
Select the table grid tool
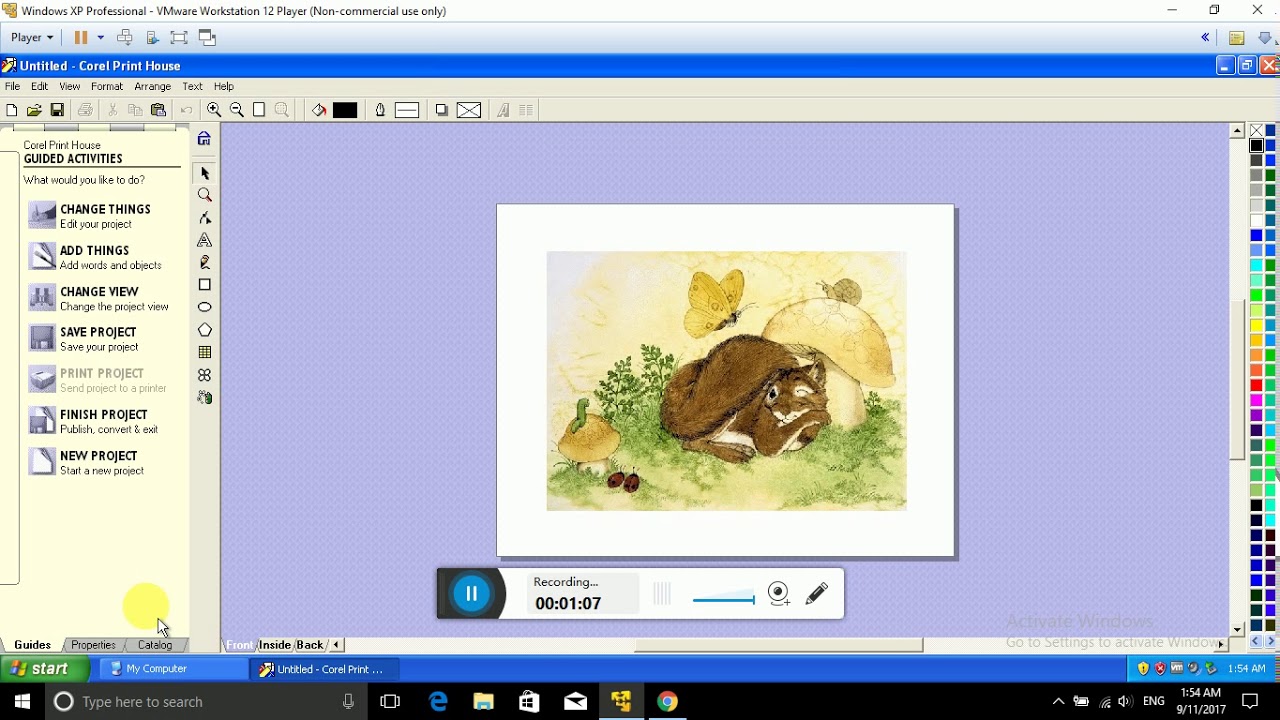205,352
